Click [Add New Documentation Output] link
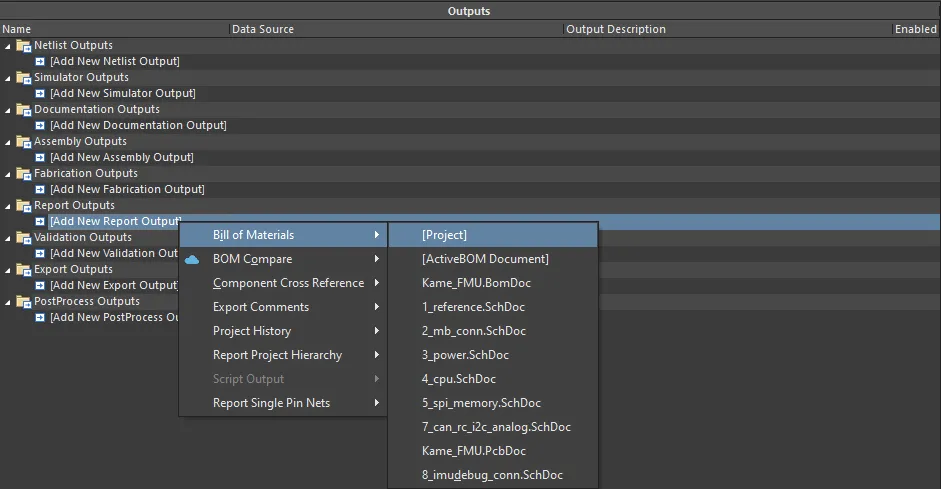Image resolution: width=941 pixels, height=489 pixels. click(138, 125)
